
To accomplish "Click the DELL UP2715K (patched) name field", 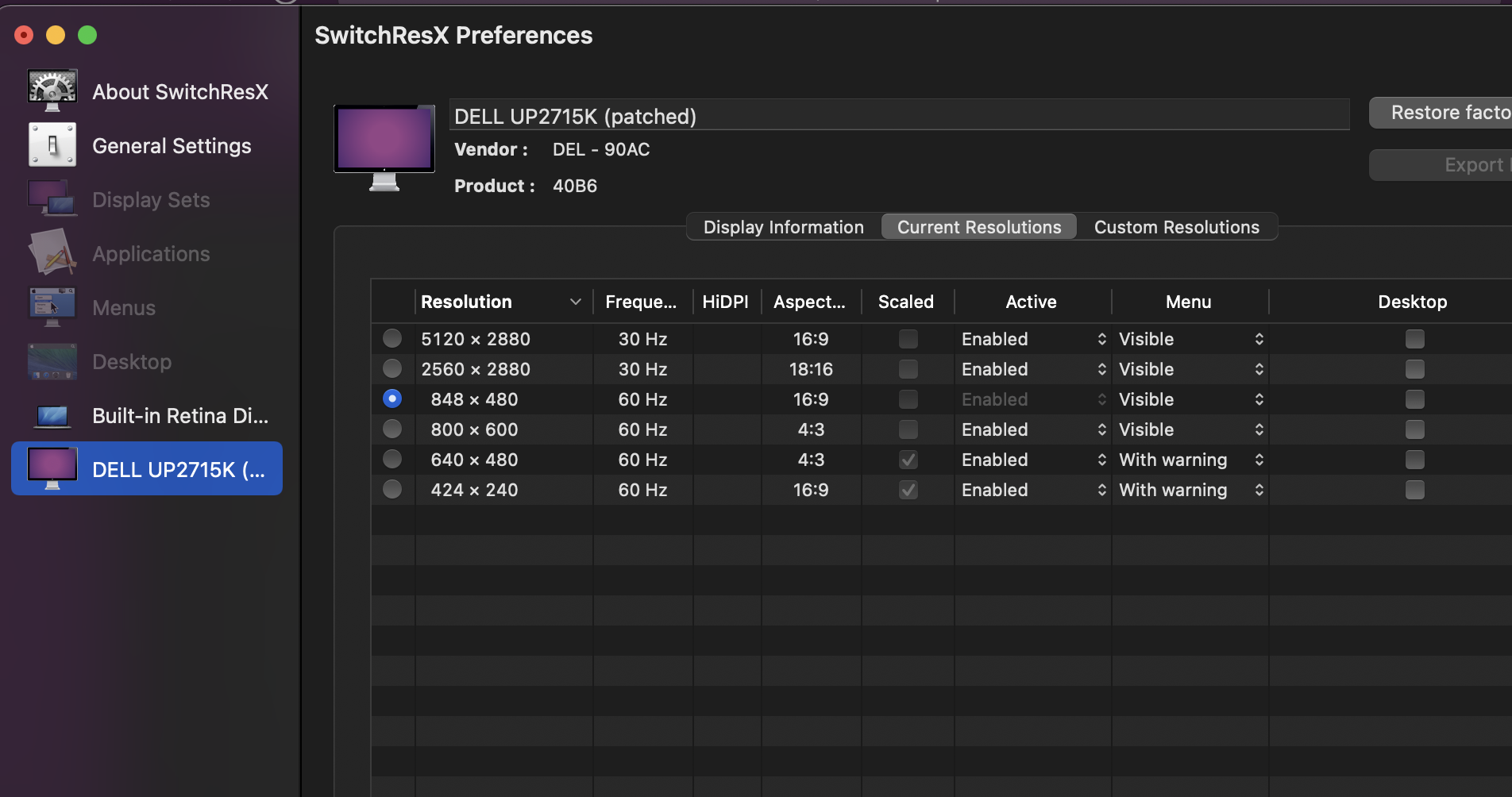I will tap(900, 116).
